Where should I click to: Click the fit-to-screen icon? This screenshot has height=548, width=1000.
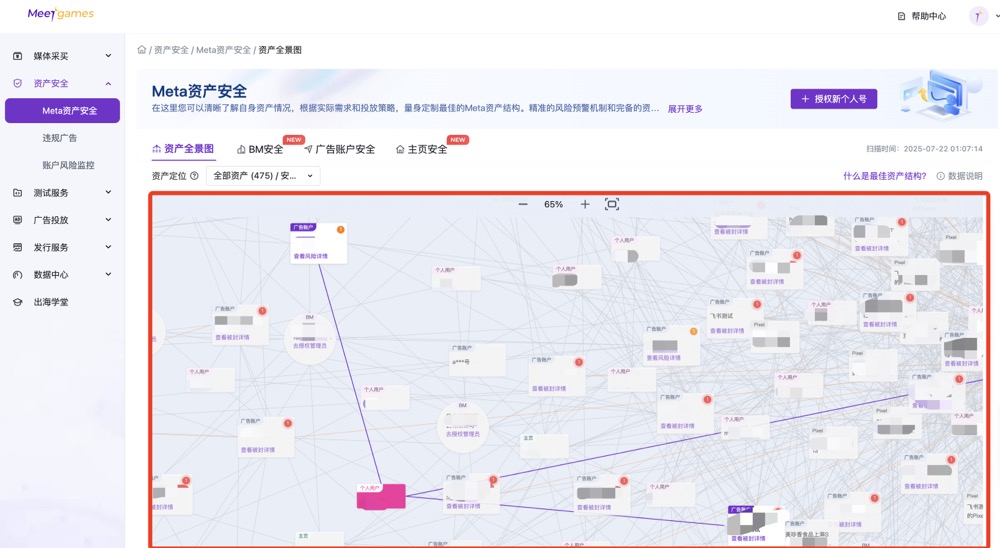click(x=612, y=204)
